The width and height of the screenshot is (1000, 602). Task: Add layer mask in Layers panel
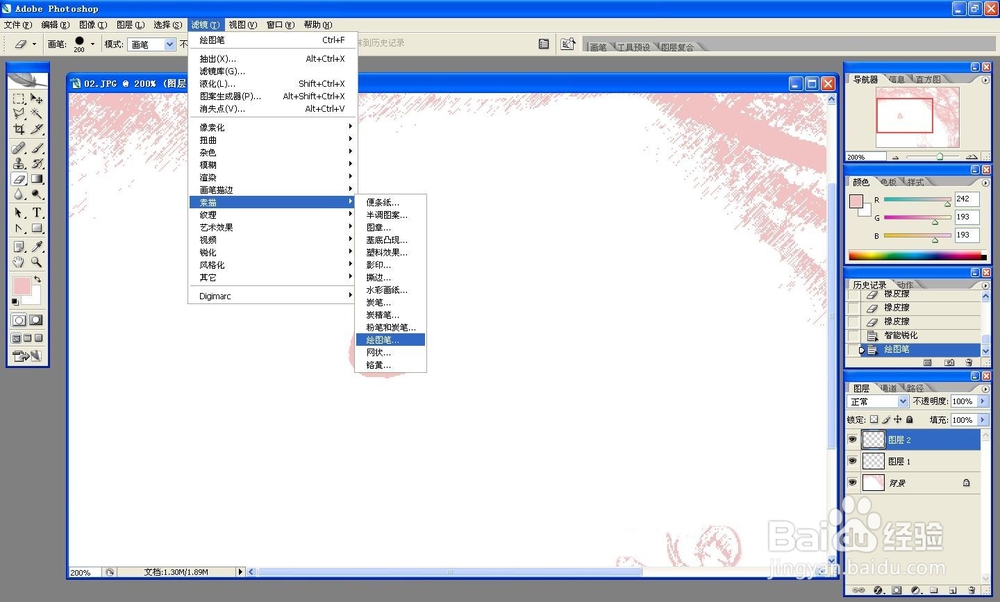[897, 590]
